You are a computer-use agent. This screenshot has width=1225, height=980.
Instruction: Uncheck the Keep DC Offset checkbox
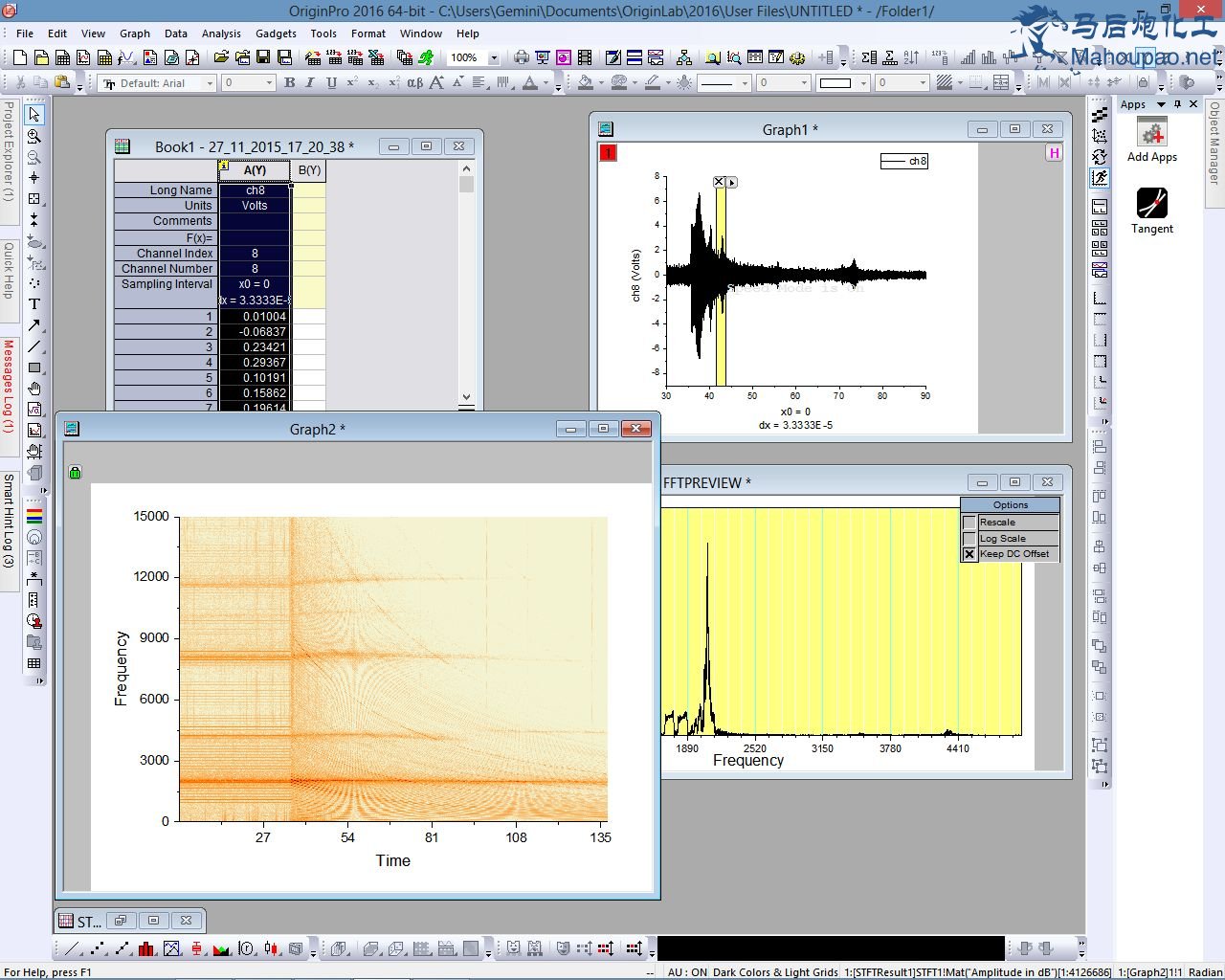pos(969,554)
